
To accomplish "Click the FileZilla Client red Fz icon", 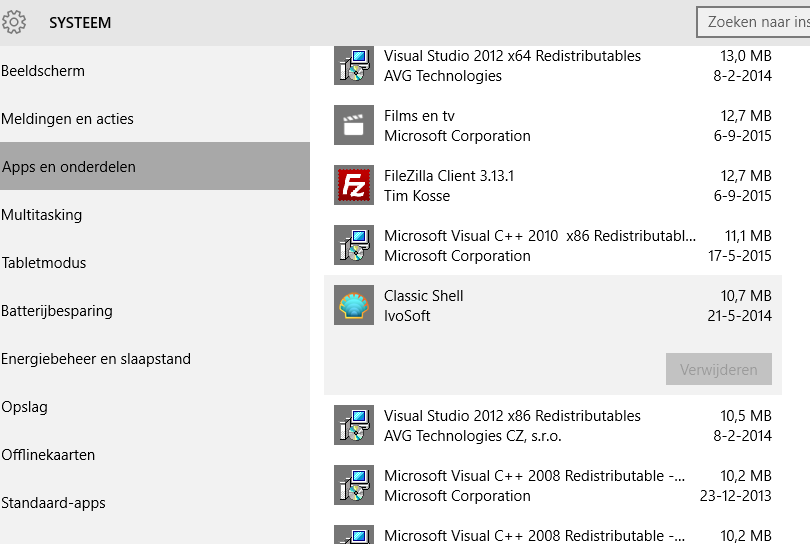I will (x=354, y=185).
